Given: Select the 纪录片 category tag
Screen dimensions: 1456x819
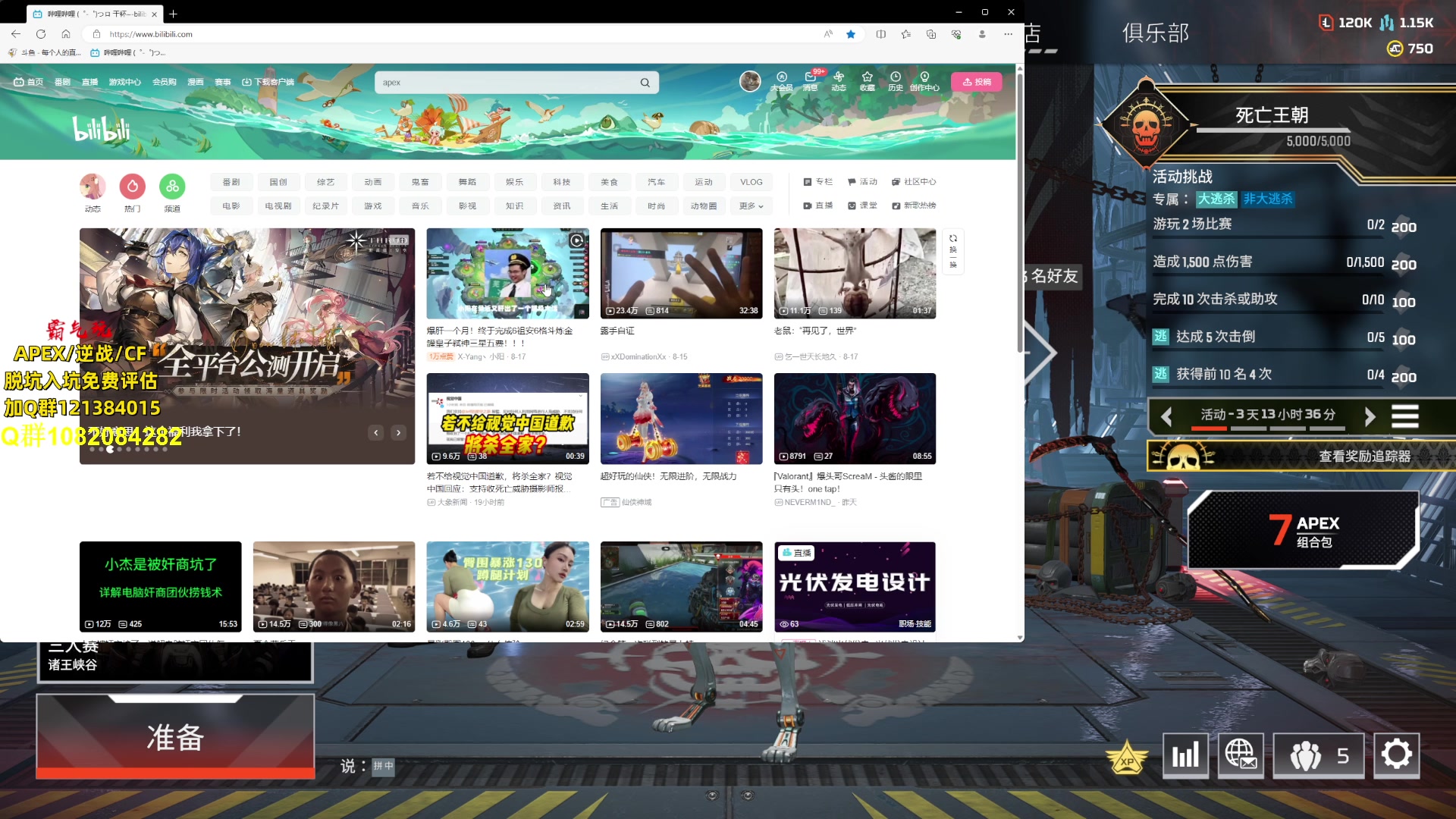Looking at the screenshot, I should click(325, 206).
